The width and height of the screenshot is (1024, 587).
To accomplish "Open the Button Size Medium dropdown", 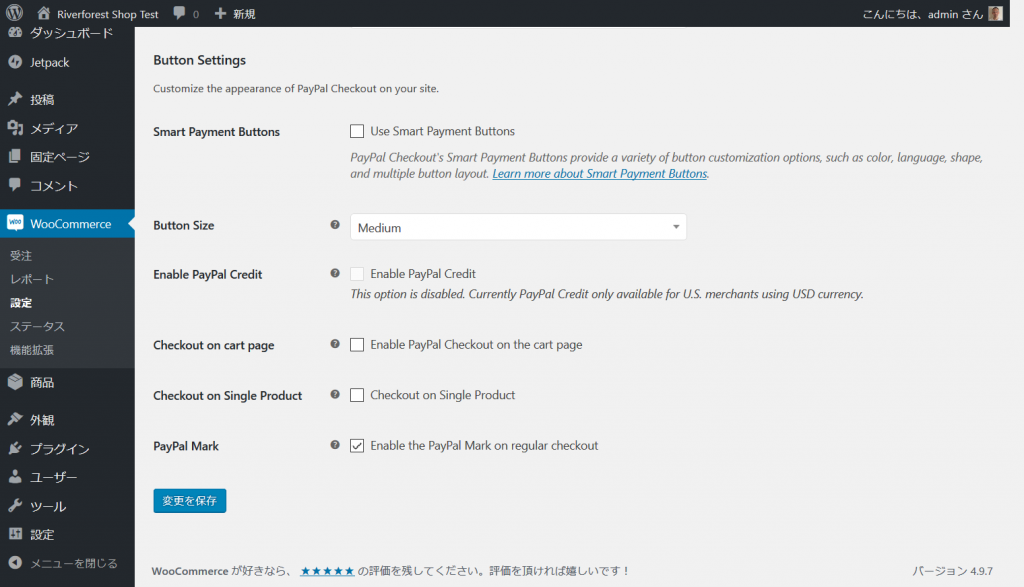I will [x=518, y=227].
